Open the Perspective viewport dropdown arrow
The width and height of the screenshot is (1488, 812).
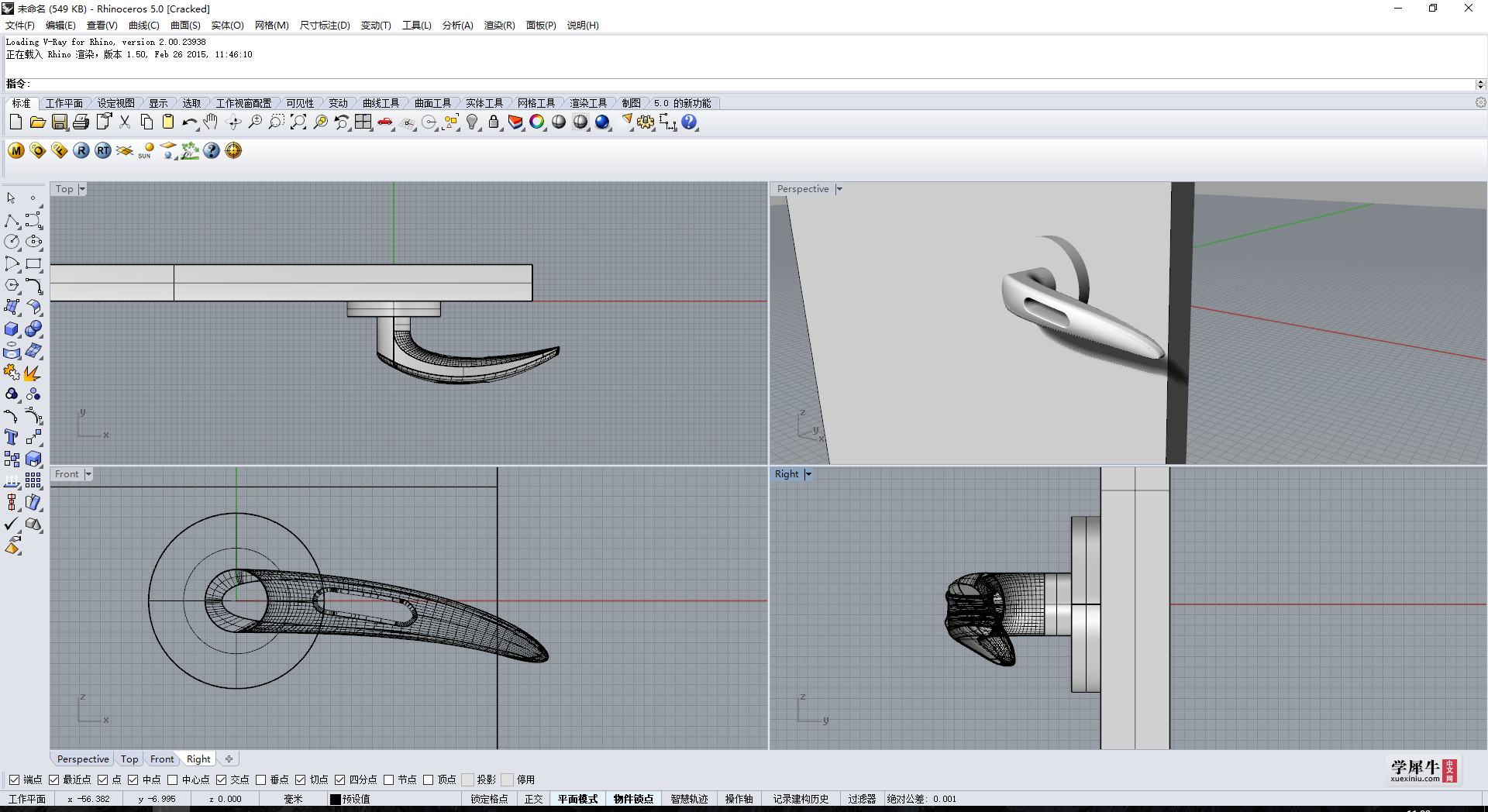pyautogui.click(x=839, y=189)
